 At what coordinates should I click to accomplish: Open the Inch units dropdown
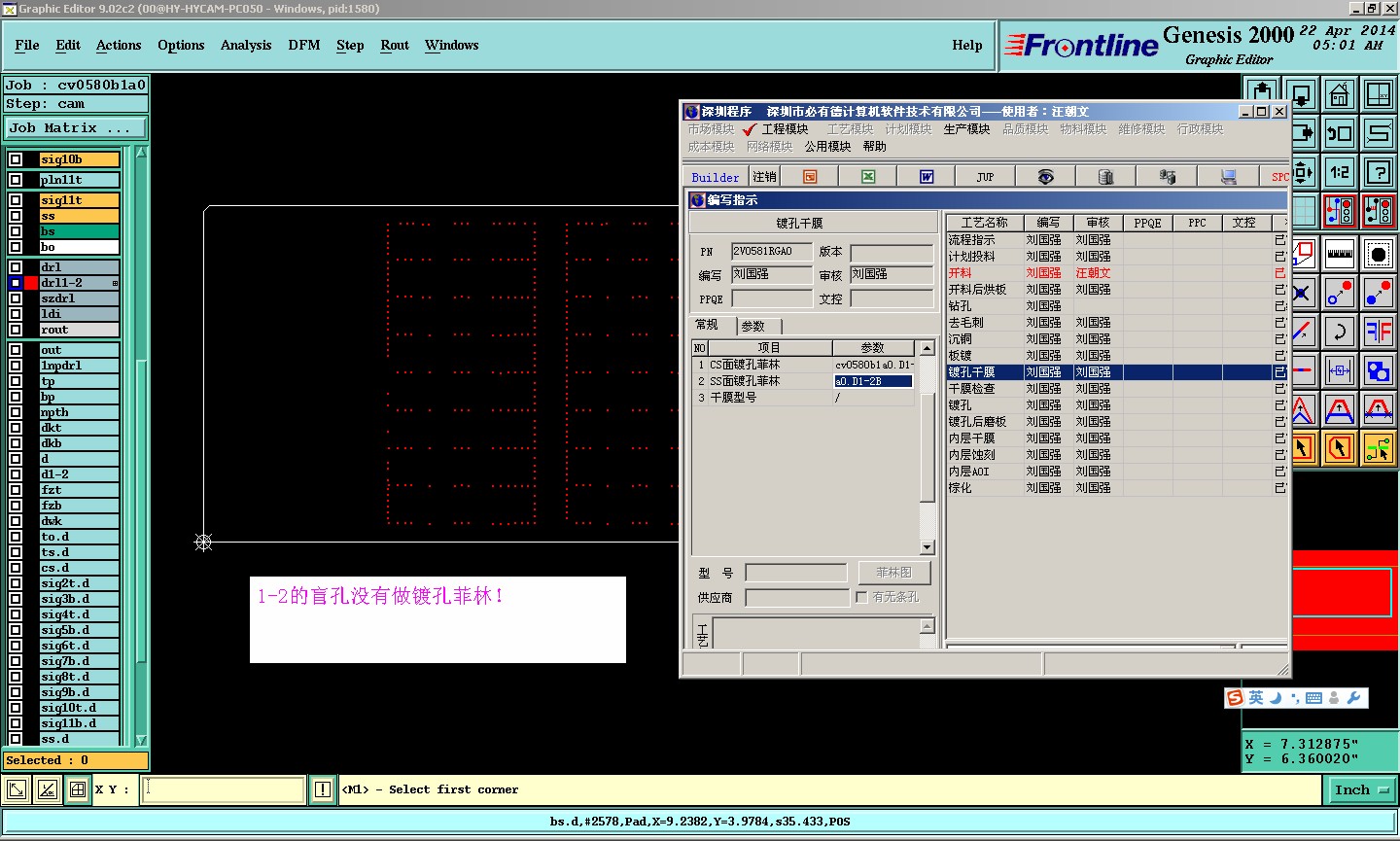click(x=1361, y=790)
